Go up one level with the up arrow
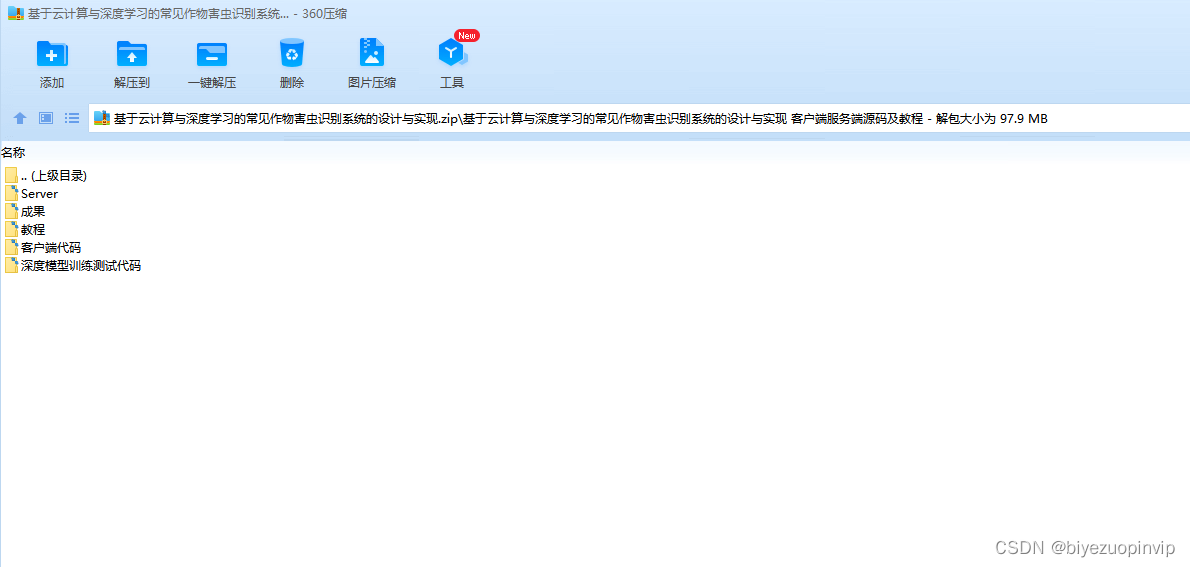 (20, 118)
